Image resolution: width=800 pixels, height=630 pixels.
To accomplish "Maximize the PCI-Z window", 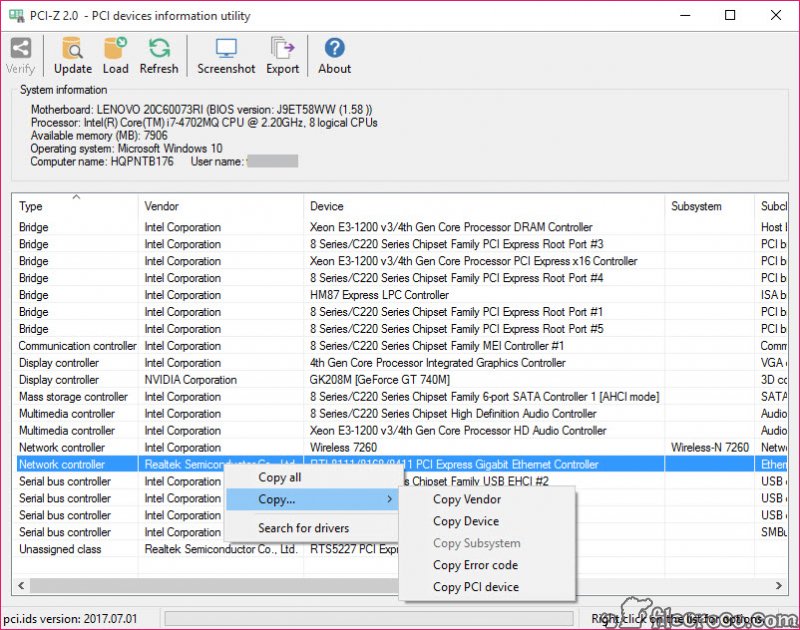I will (x=730, y=15).
